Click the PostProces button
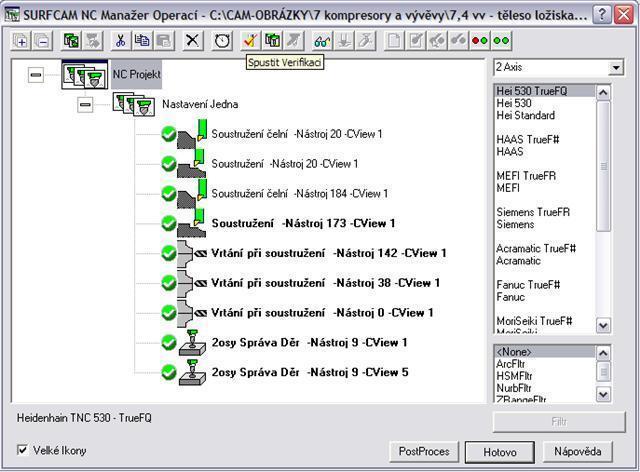The height and width of the screenshot is (472, 640). (x=424, y=452)
